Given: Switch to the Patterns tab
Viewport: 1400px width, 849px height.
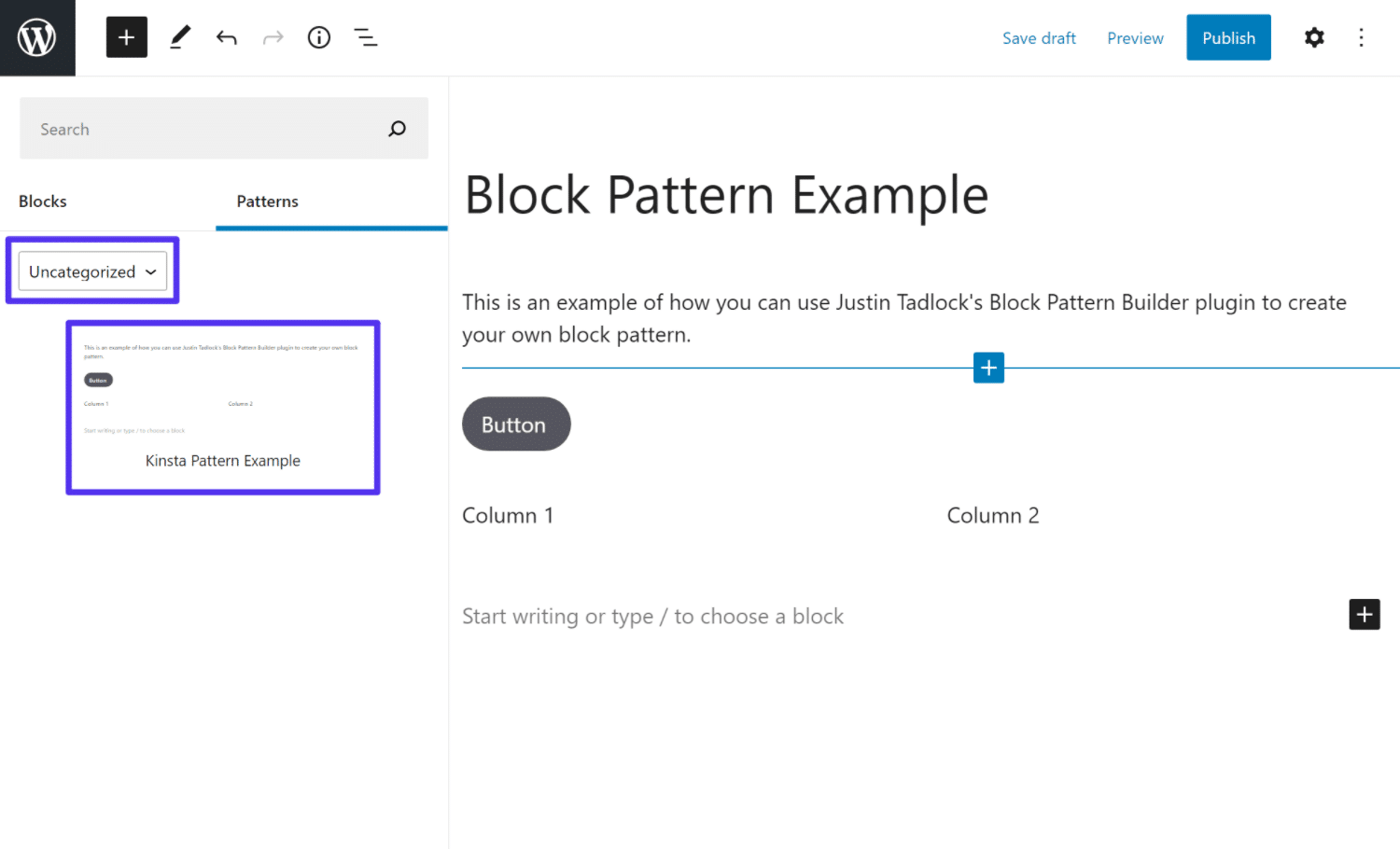Looking at the screenshot, I should 267,201.
